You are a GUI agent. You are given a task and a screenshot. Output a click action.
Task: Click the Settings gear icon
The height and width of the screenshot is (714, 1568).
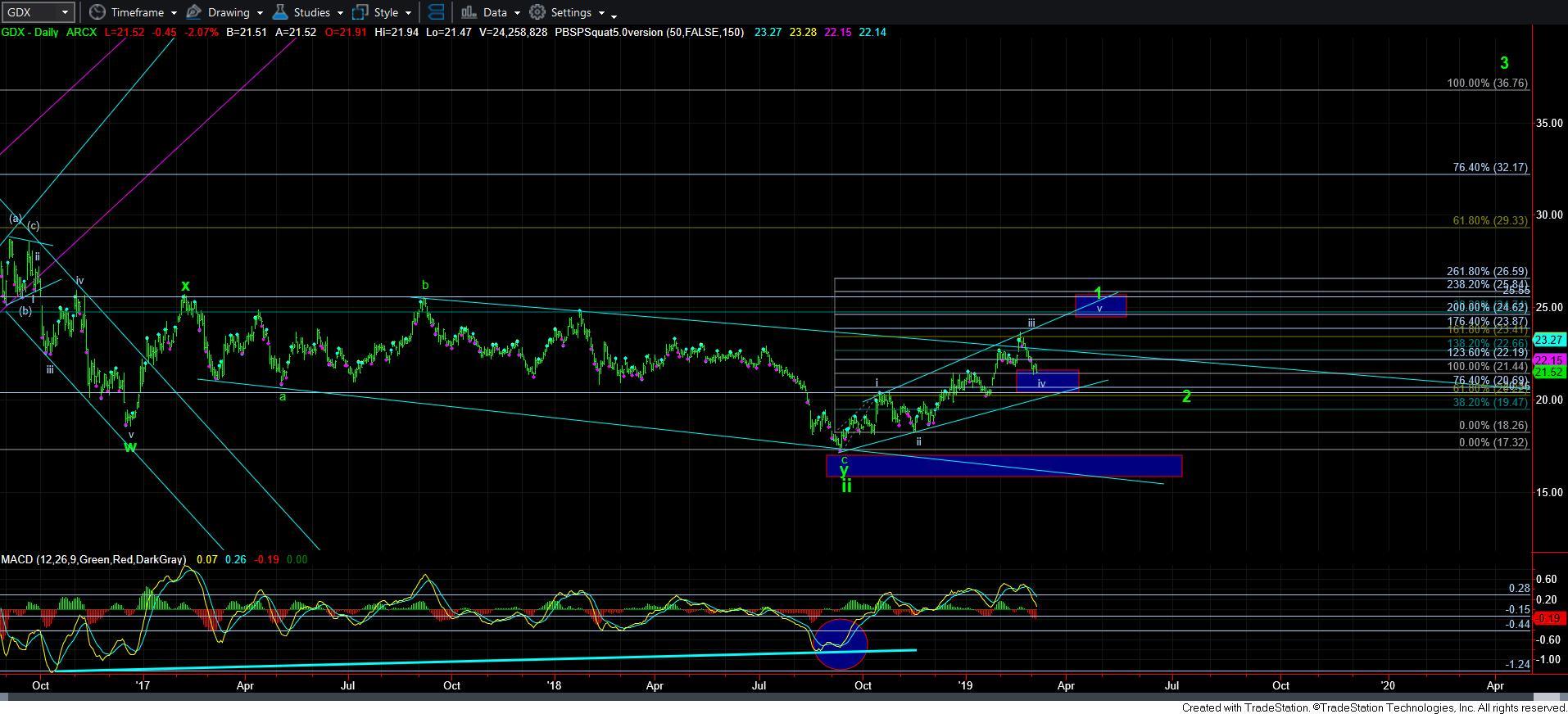537,12
